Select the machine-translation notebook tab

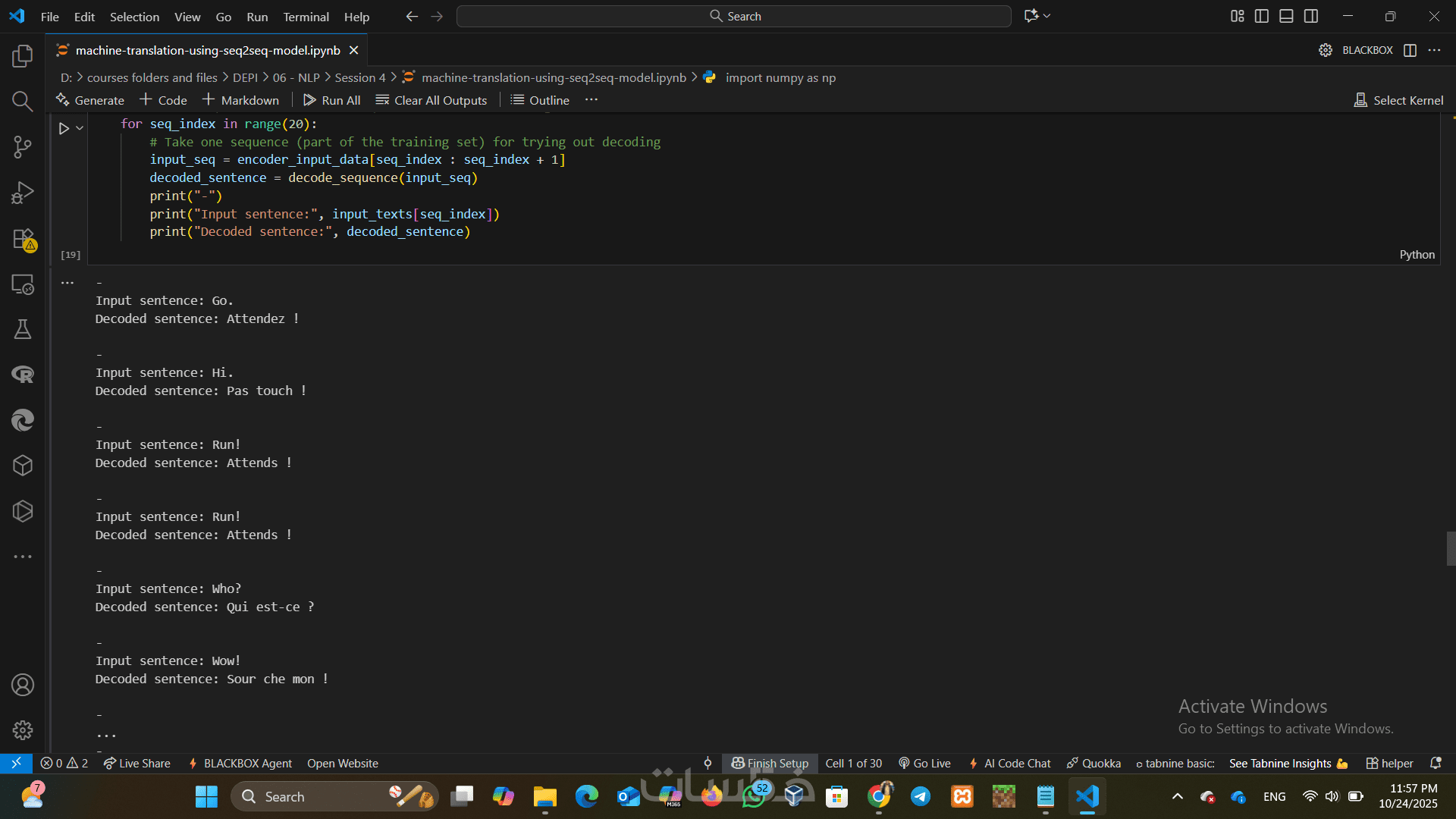[x=207, y=50]
